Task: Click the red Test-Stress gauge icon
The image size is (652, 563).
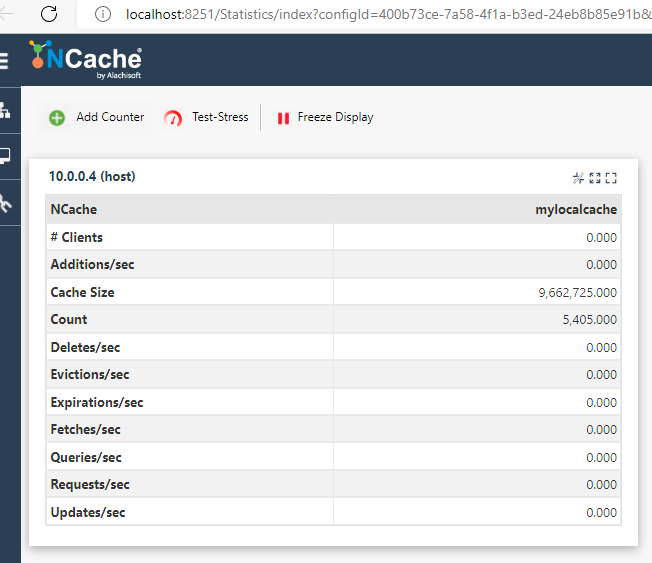Action: click(x=174, y=118)
